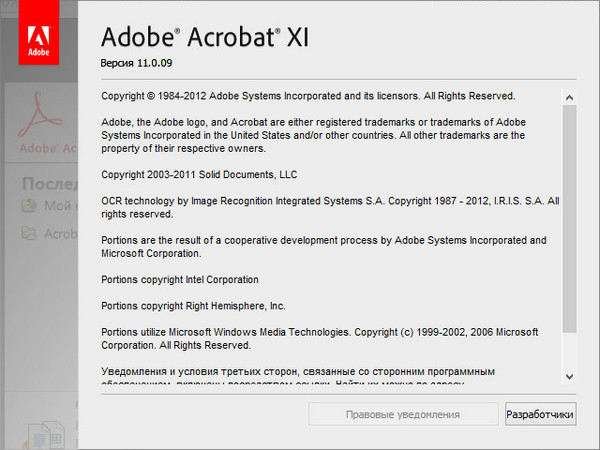This screenshot has width=600, height=450.
Task: Click the red Adobe logo
Action: pos(39,36)
